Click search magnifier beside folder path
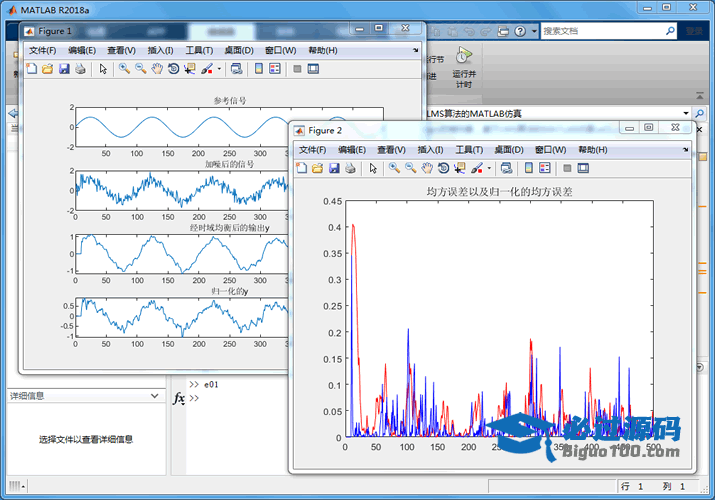Image resolution: width=715 pixels, height=500 pixels. 699,113
